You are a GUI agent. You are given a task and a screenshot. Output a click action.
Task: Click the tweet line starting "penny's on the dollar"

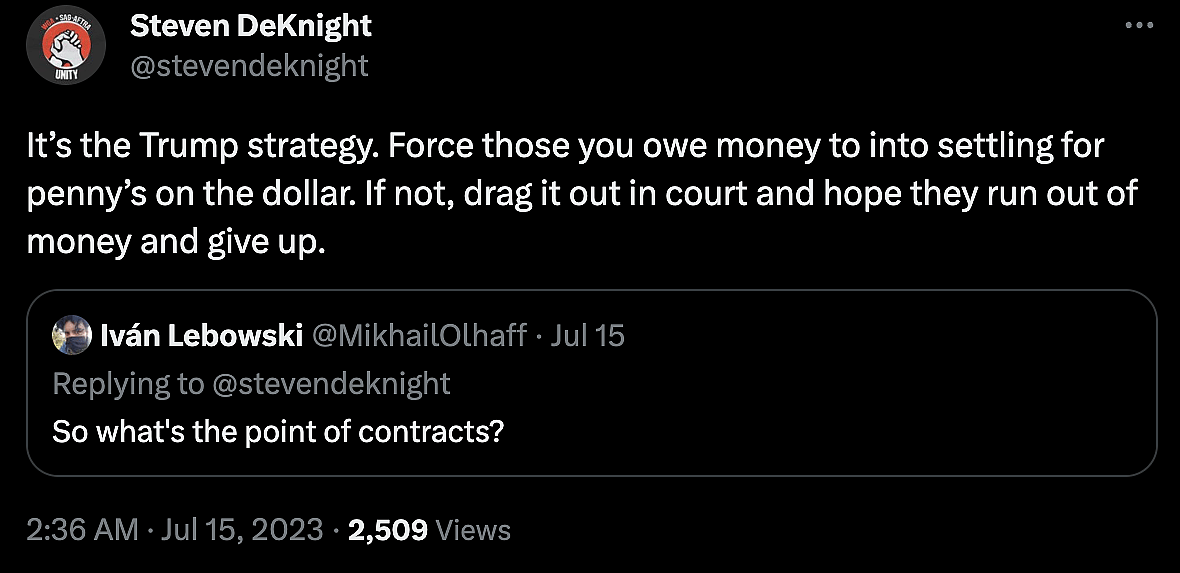tap(582, 193)
